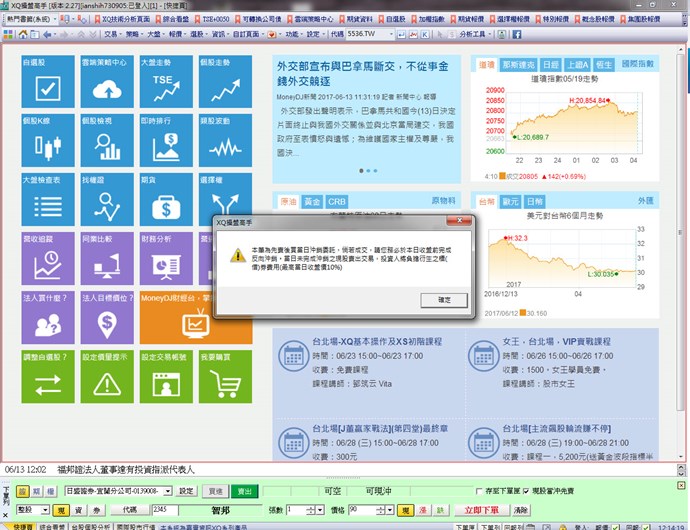Open the 同業比較 tile

107,258
